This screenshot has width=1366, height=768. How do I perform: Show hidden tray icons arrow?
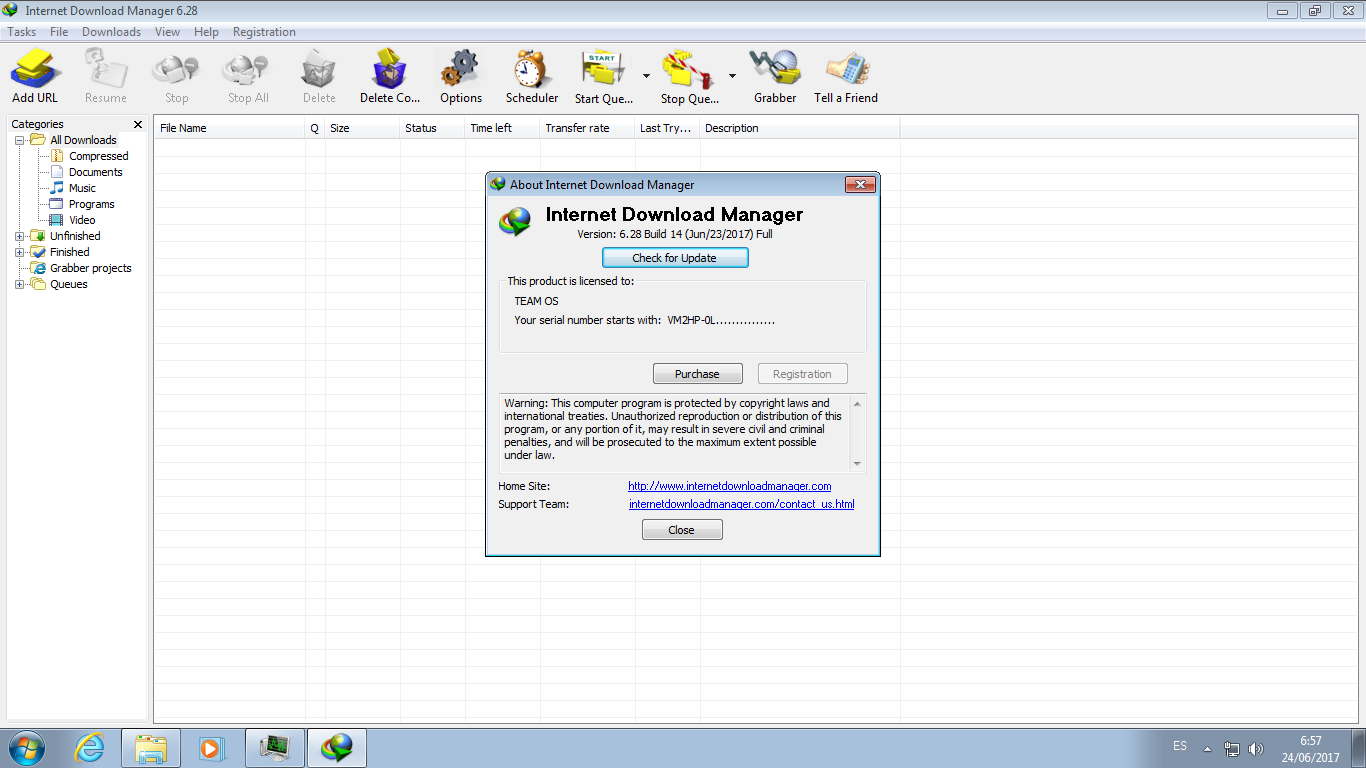coord(1207,748)
